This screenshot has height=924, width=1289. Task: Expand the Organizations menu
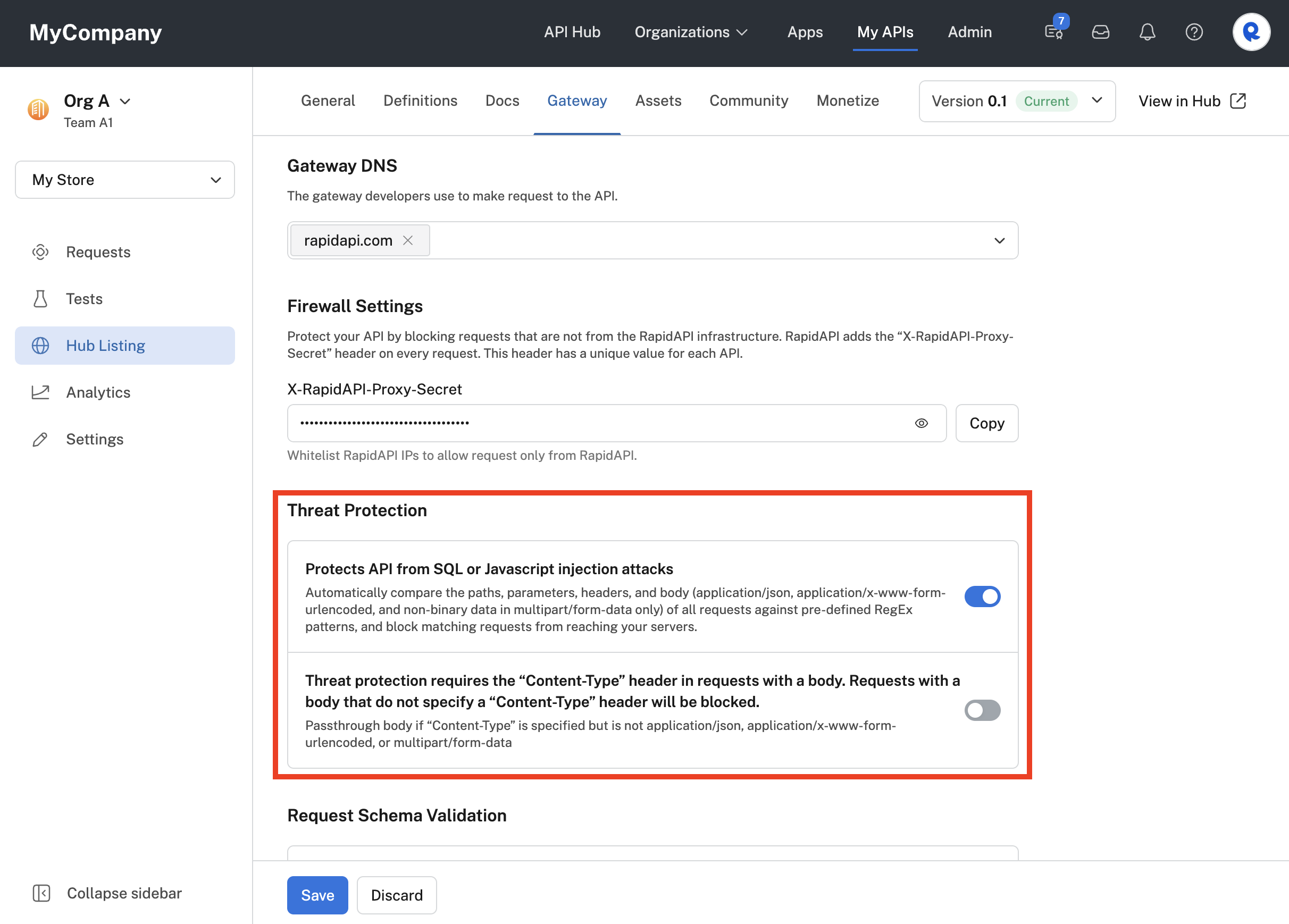(691, 32)
